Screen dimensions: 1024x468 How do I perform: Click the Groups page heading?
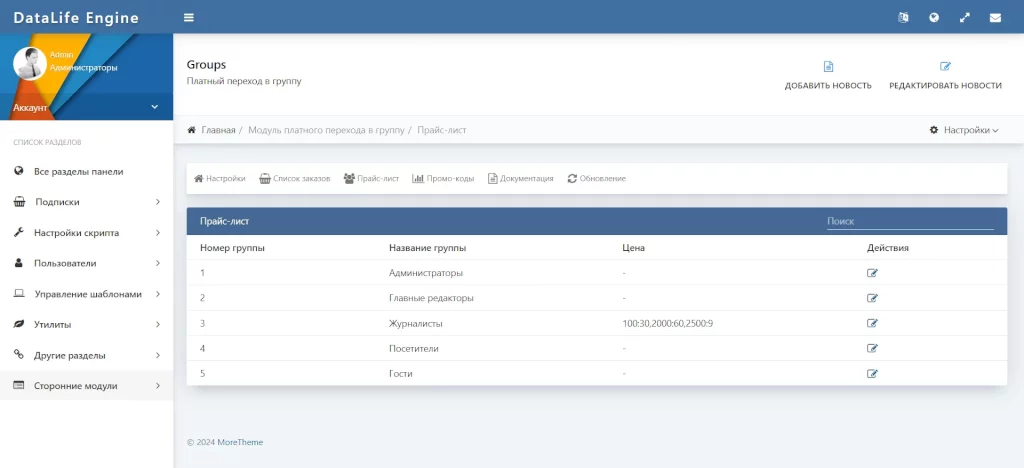click(x=206, y=65)
